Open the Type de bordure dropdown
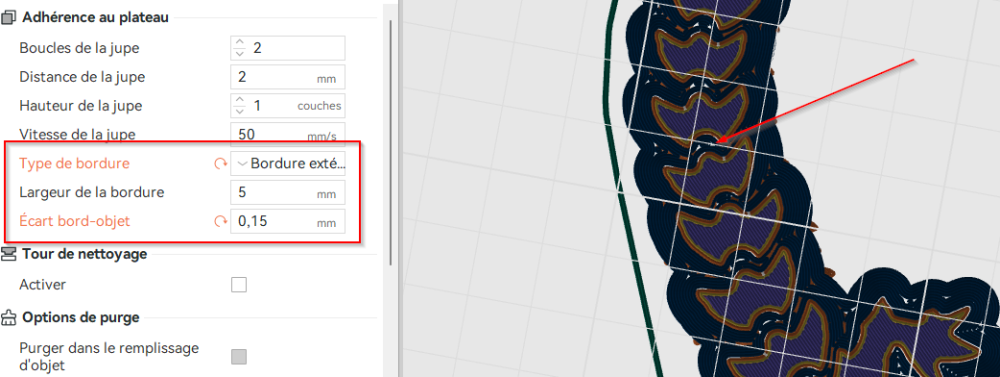 click(288, 163)
